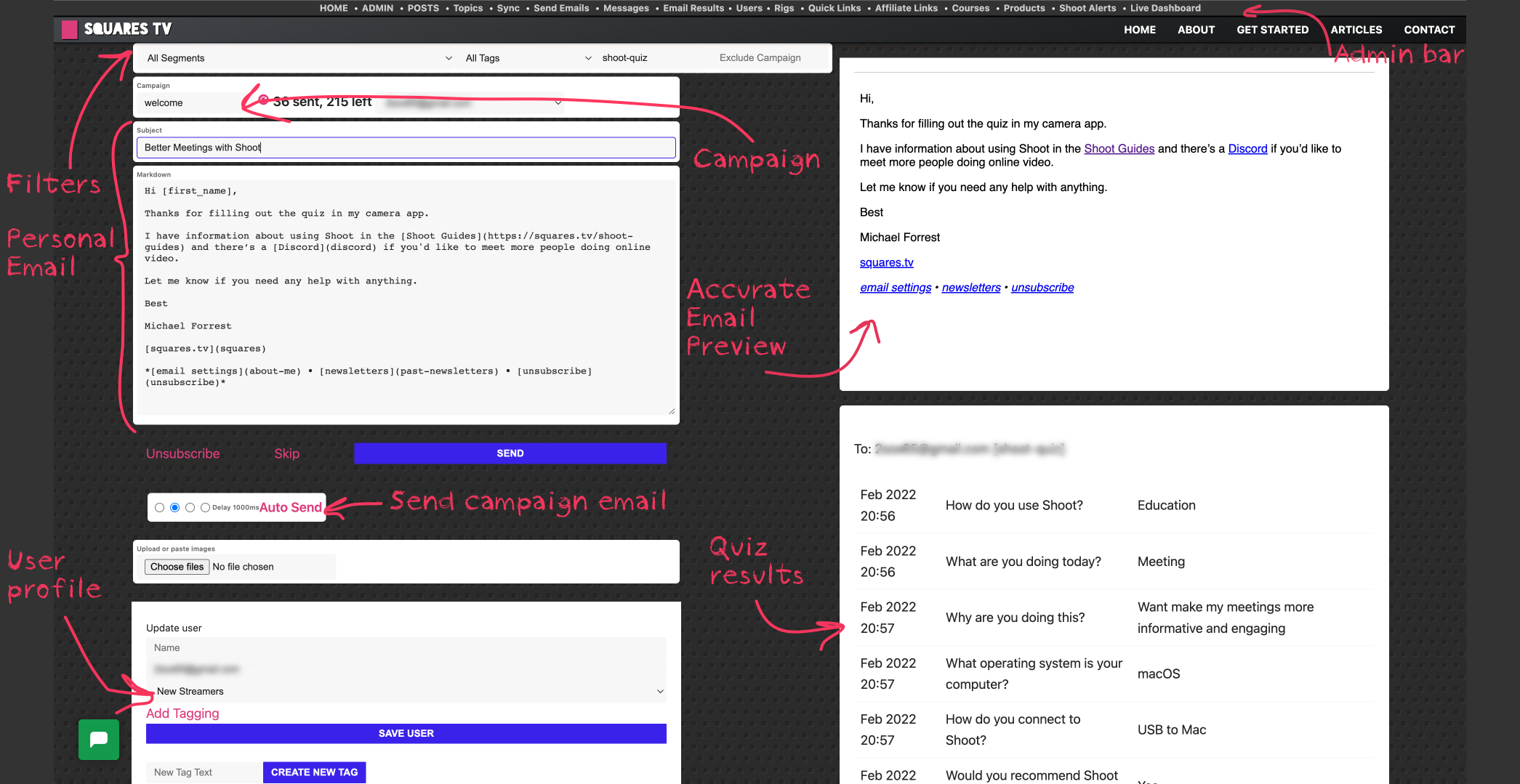Click the pink Squares TV logo square
This screenshot has height=784, width=1520.
point(70,30)
